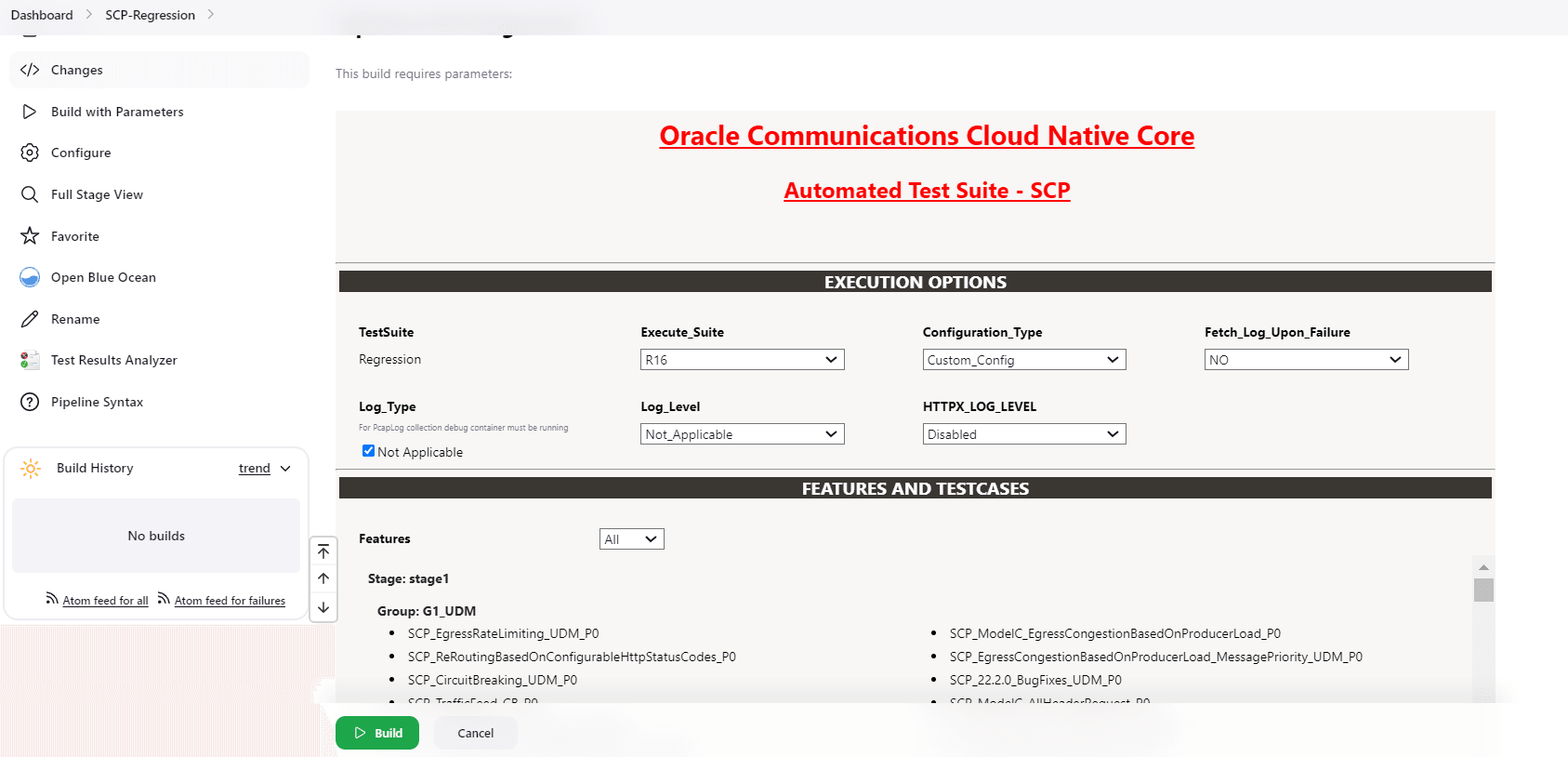
Task: Open the HTTPX_LOG_LEVEL dropdown
Action: (1024, 434)
